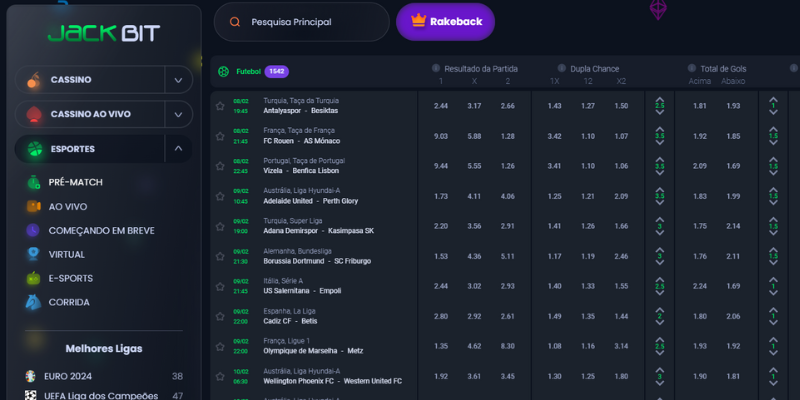The width and height of the screenshot is (800, 400).
Task: Favorite the Olympique de Marselha - Metz match
Action: click(220, 347)
